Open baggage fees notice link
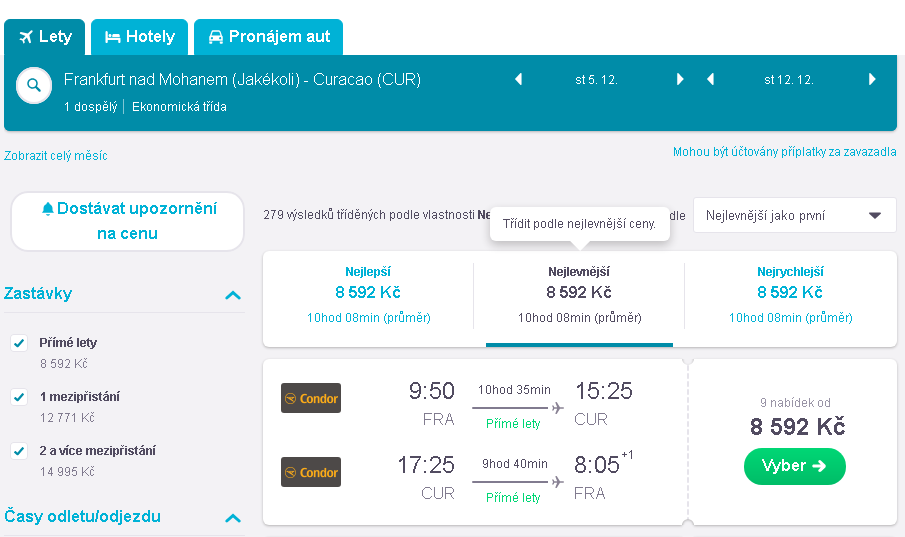This screenshot has width=905, height=537. point(784,152)
